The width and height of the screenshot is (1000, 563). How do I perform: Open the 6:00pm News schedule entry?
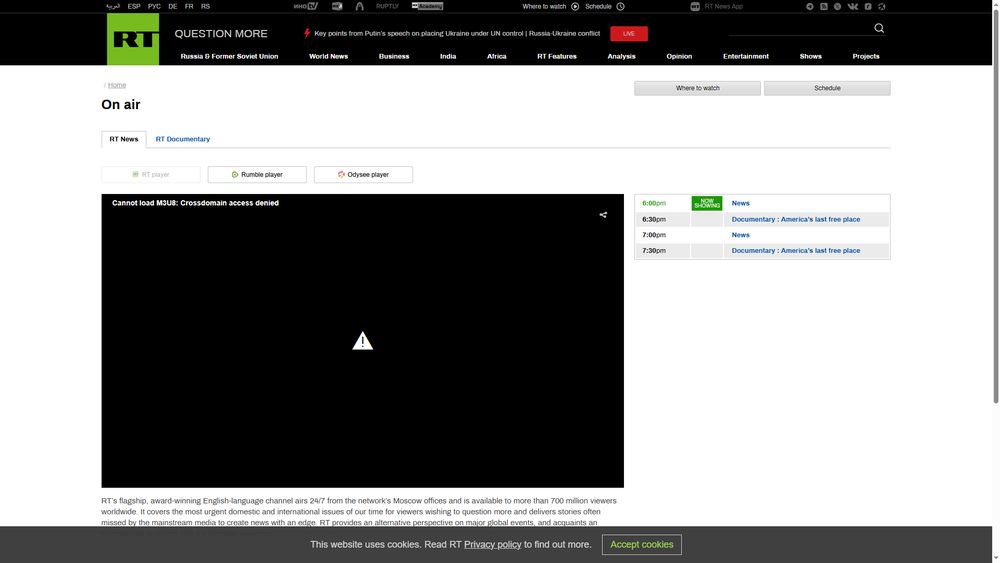pyautogui.click(x=740, y=203)
